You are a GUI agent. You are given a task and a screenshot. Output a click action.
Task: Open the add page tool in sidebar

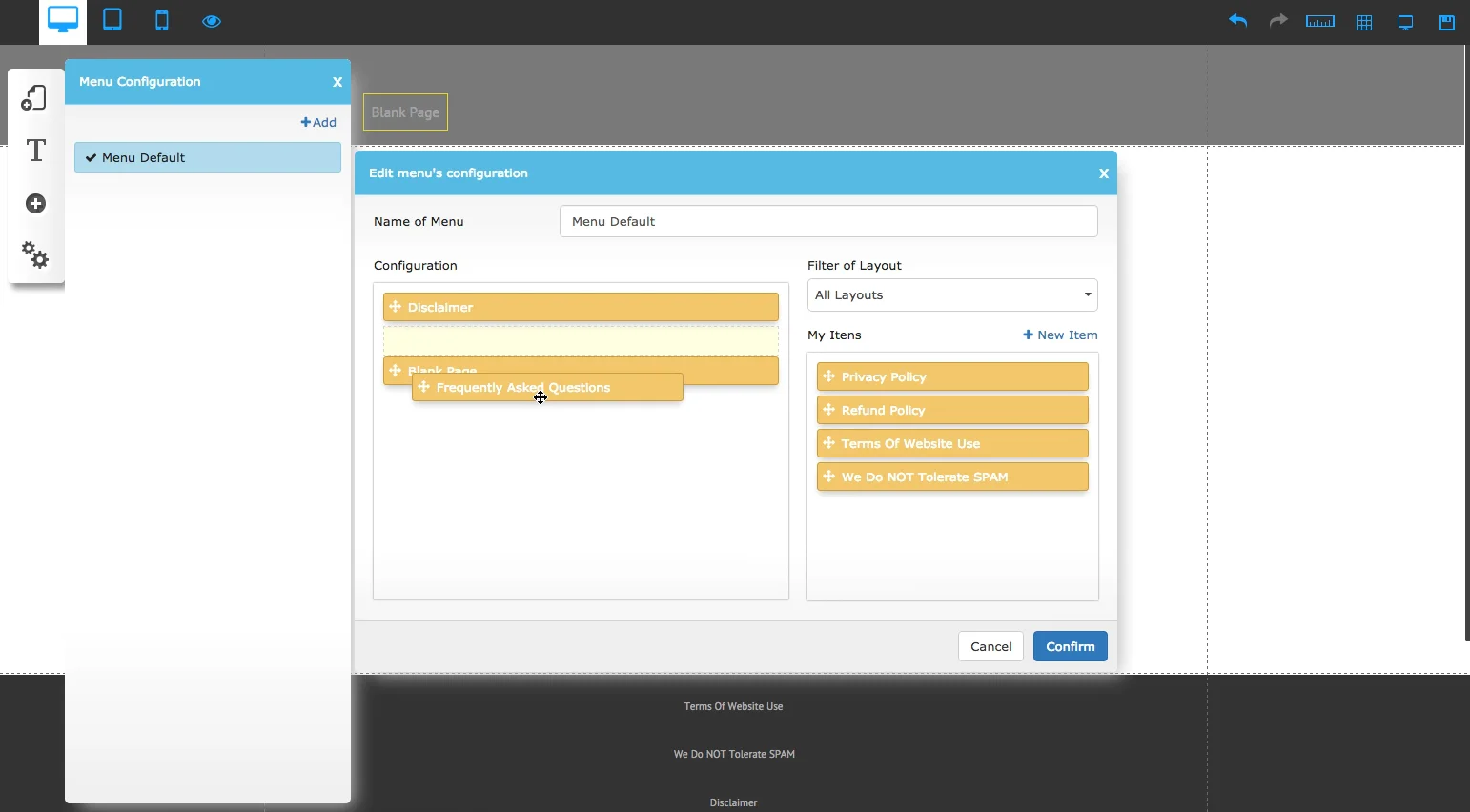point(35,97)
